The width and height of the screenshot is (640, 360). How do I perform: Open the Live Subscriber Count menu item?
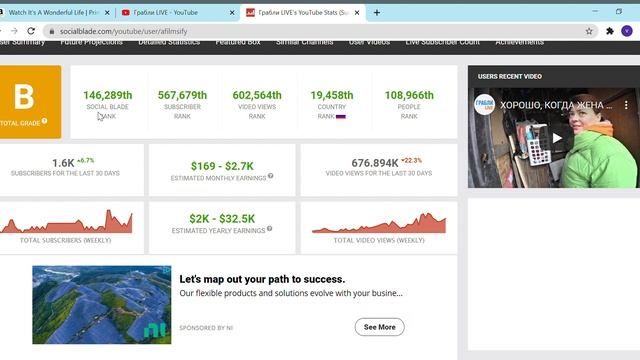coord(442,42)
